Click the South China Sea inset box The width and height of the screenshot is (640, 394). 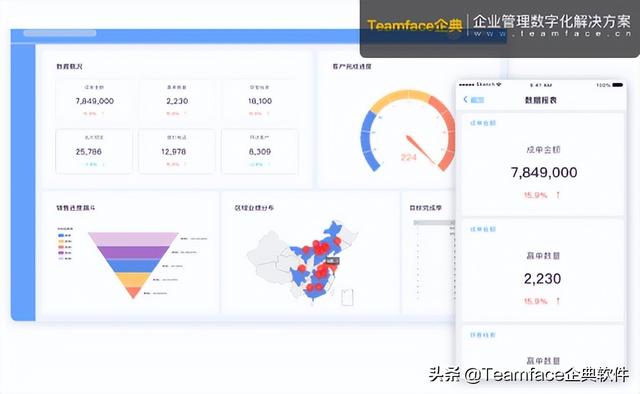point(347,297)
